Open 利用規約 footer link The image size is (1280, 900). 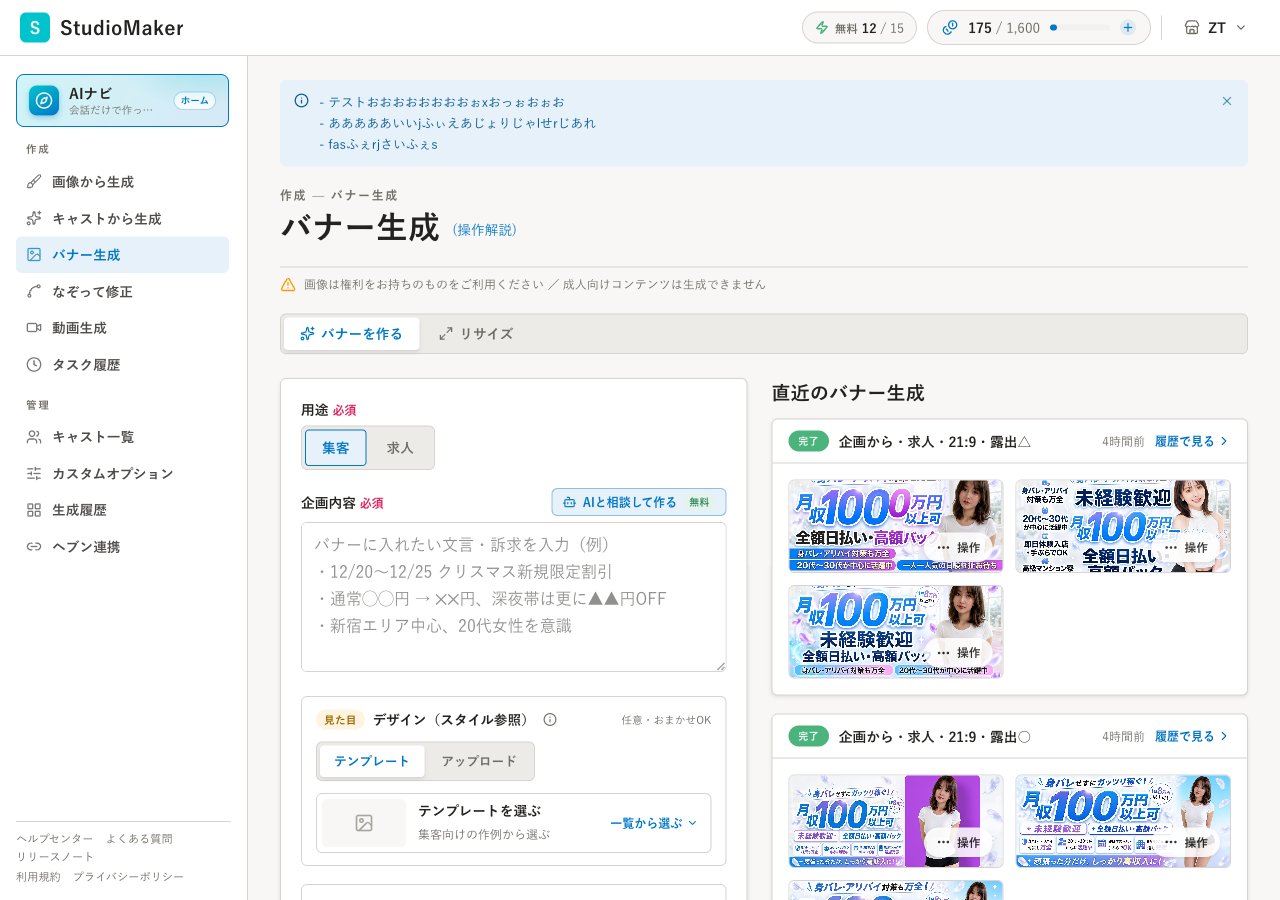[x=38, y=876]
